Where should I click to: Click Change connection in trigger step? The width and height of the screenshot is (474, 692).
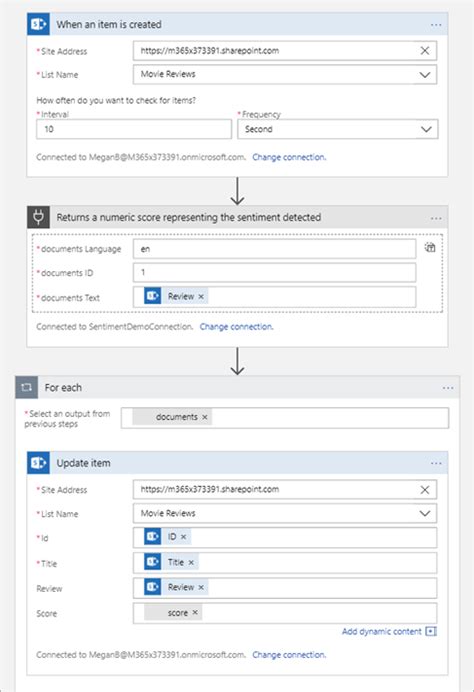[289, 157]
